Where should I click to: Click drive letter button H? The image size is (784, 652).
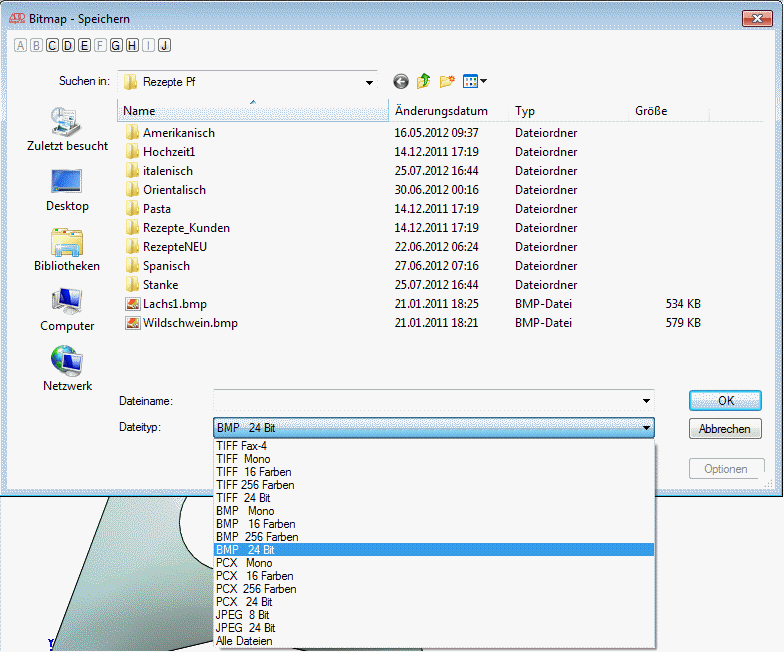point(132,46)
